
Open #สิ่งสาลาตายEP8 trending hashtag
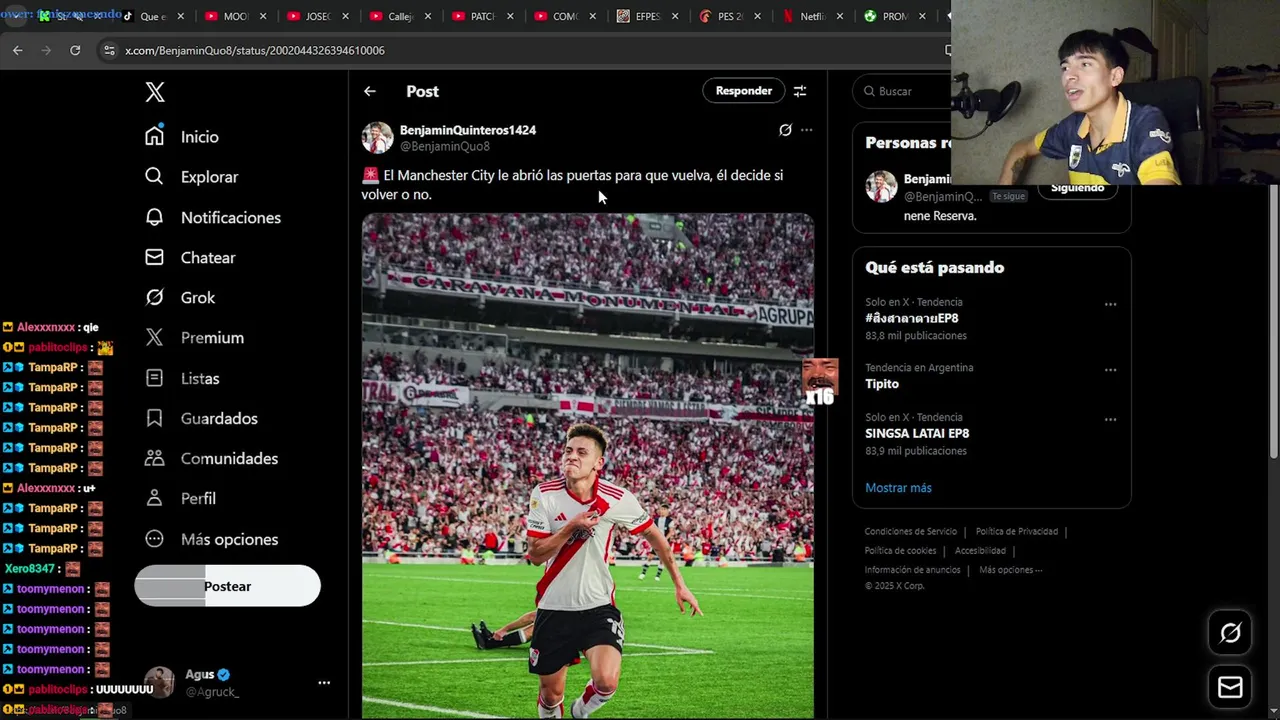coord(912,319)
